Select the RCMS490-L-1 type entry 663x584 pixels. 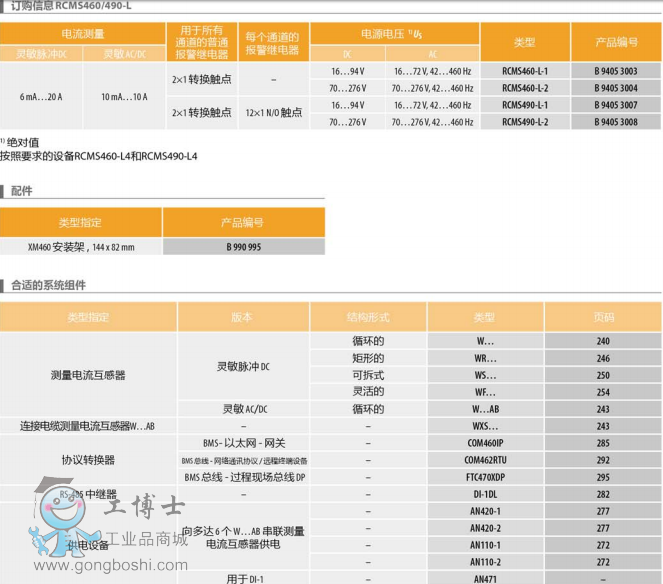tap(524, 105)
